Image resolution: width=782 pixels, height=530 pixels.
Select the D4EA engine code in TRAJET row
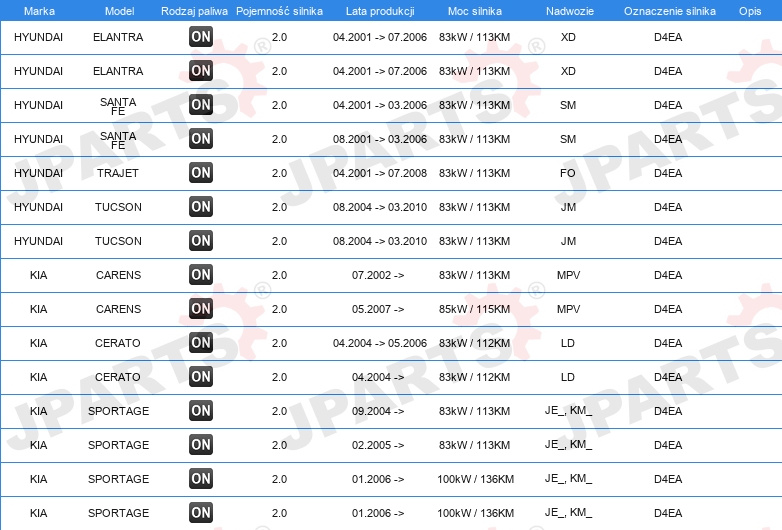coord(668,173)
